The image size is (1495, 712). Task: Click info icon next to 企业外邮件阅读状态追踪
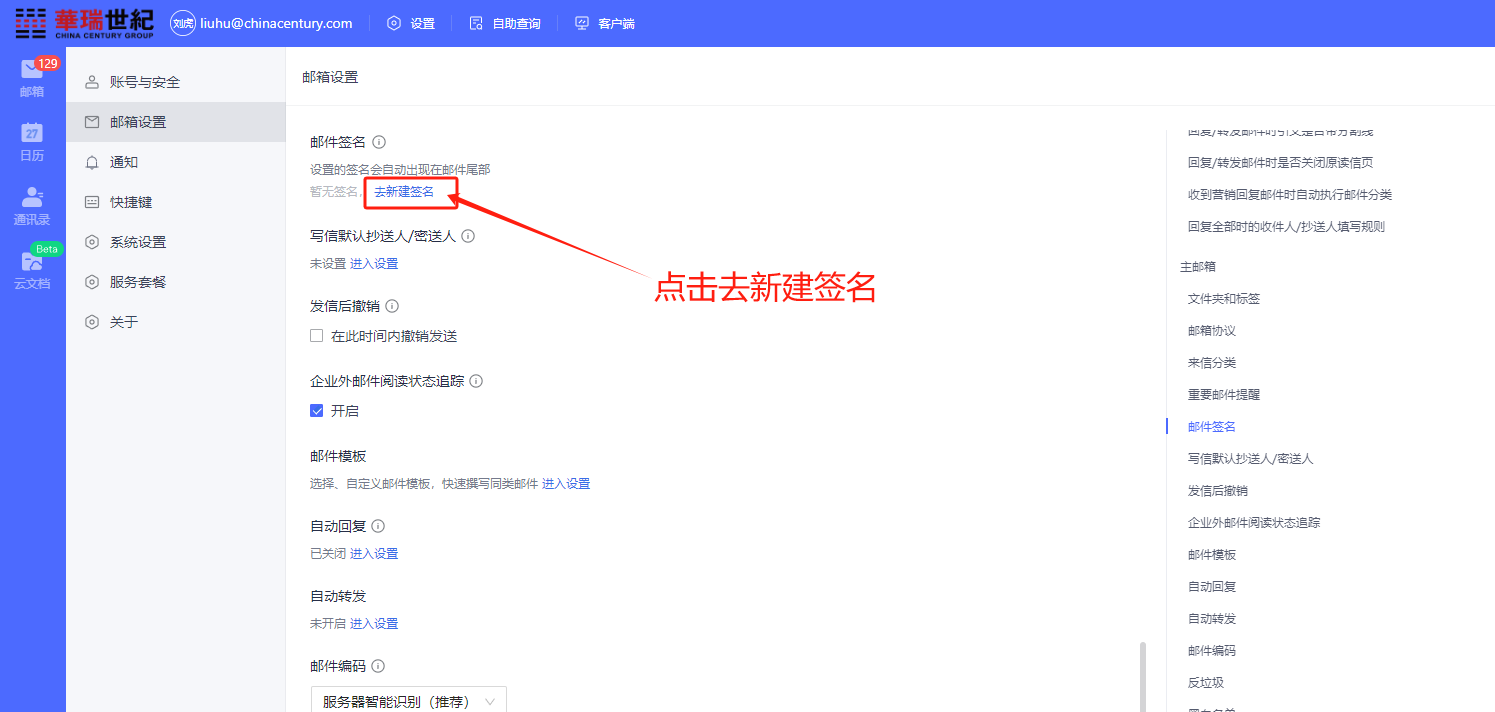click(x=476, y=381)
